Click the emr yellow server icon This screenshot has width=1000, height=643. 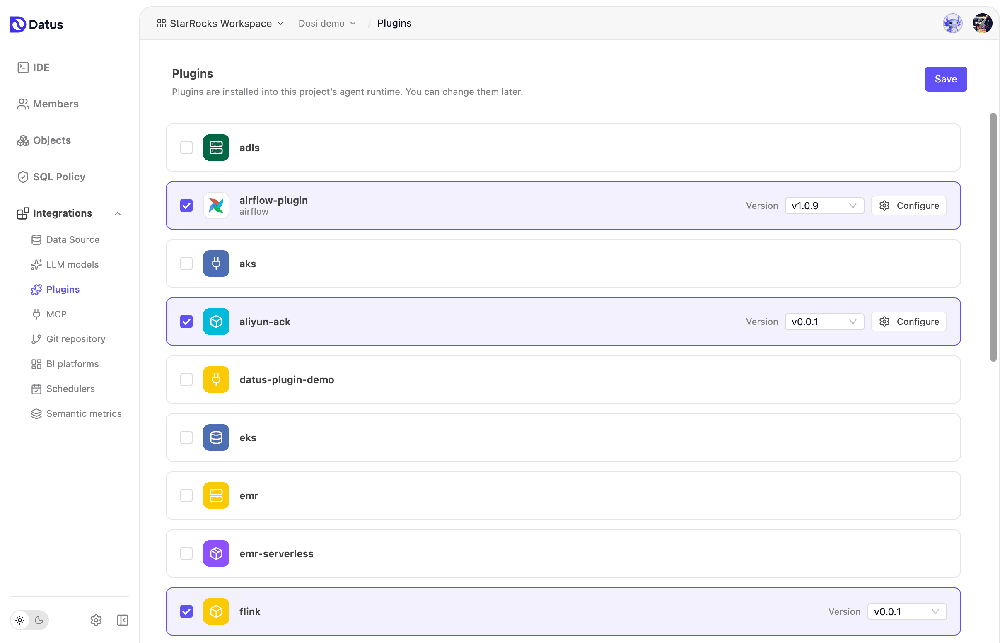click(x=216, y=496)
